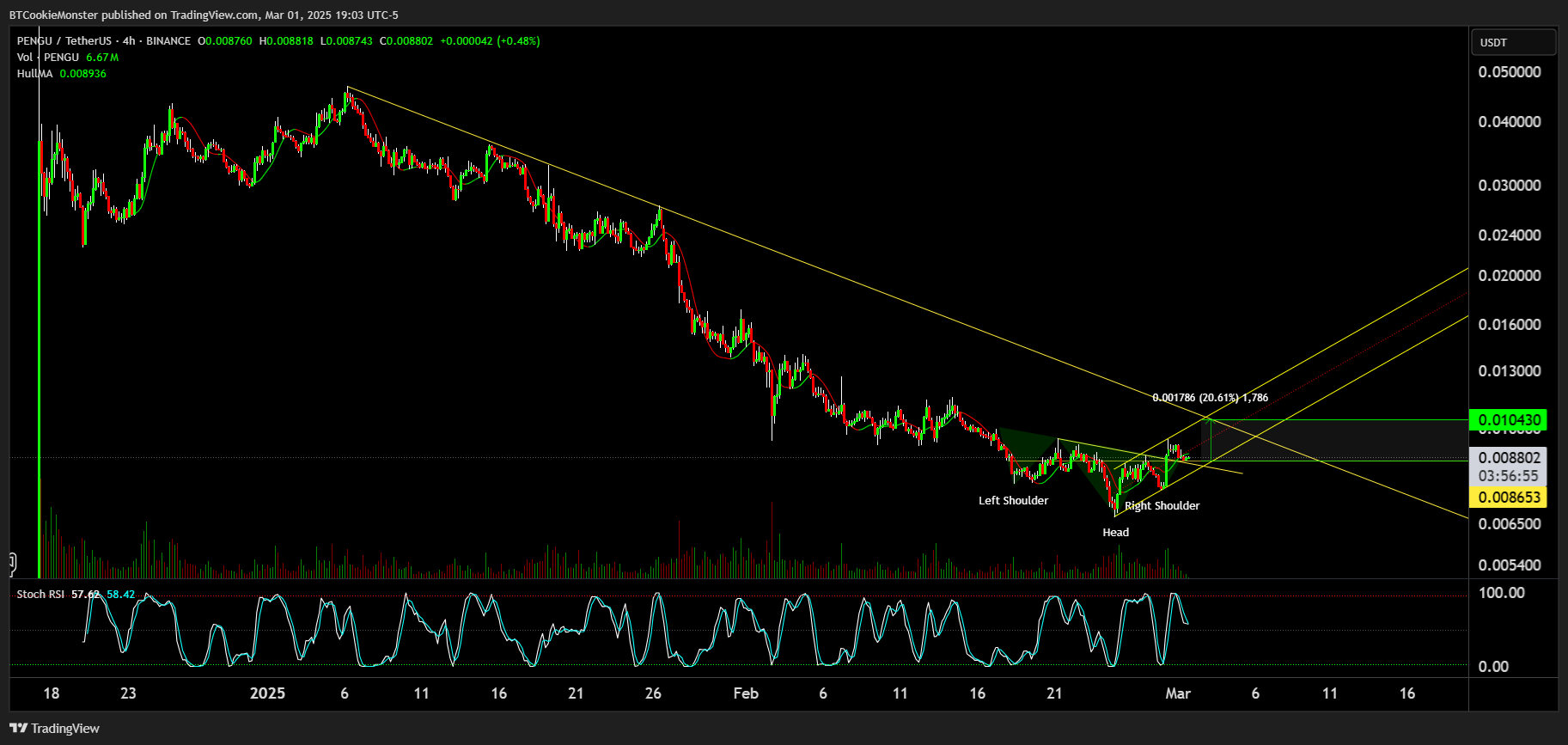
Task: Click the 2025 date on time axis
Action: (x=267, y=693)
